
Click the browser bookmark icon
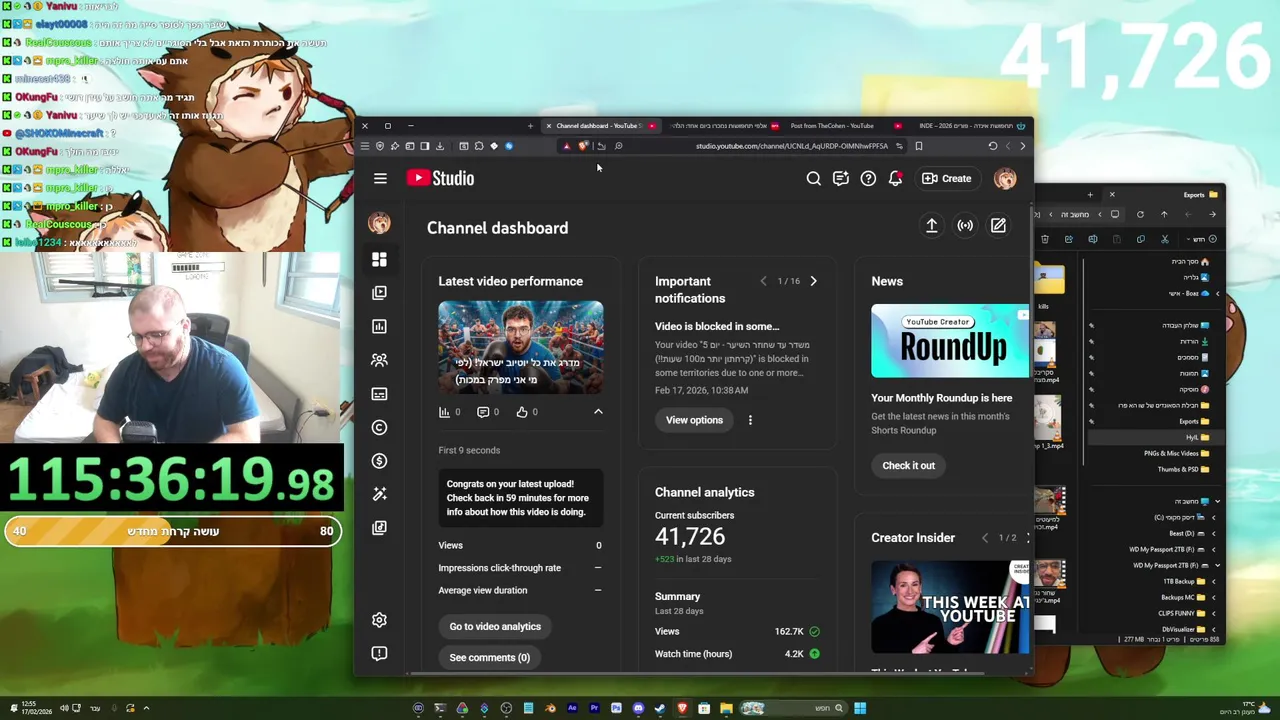[x=918, y=146]
